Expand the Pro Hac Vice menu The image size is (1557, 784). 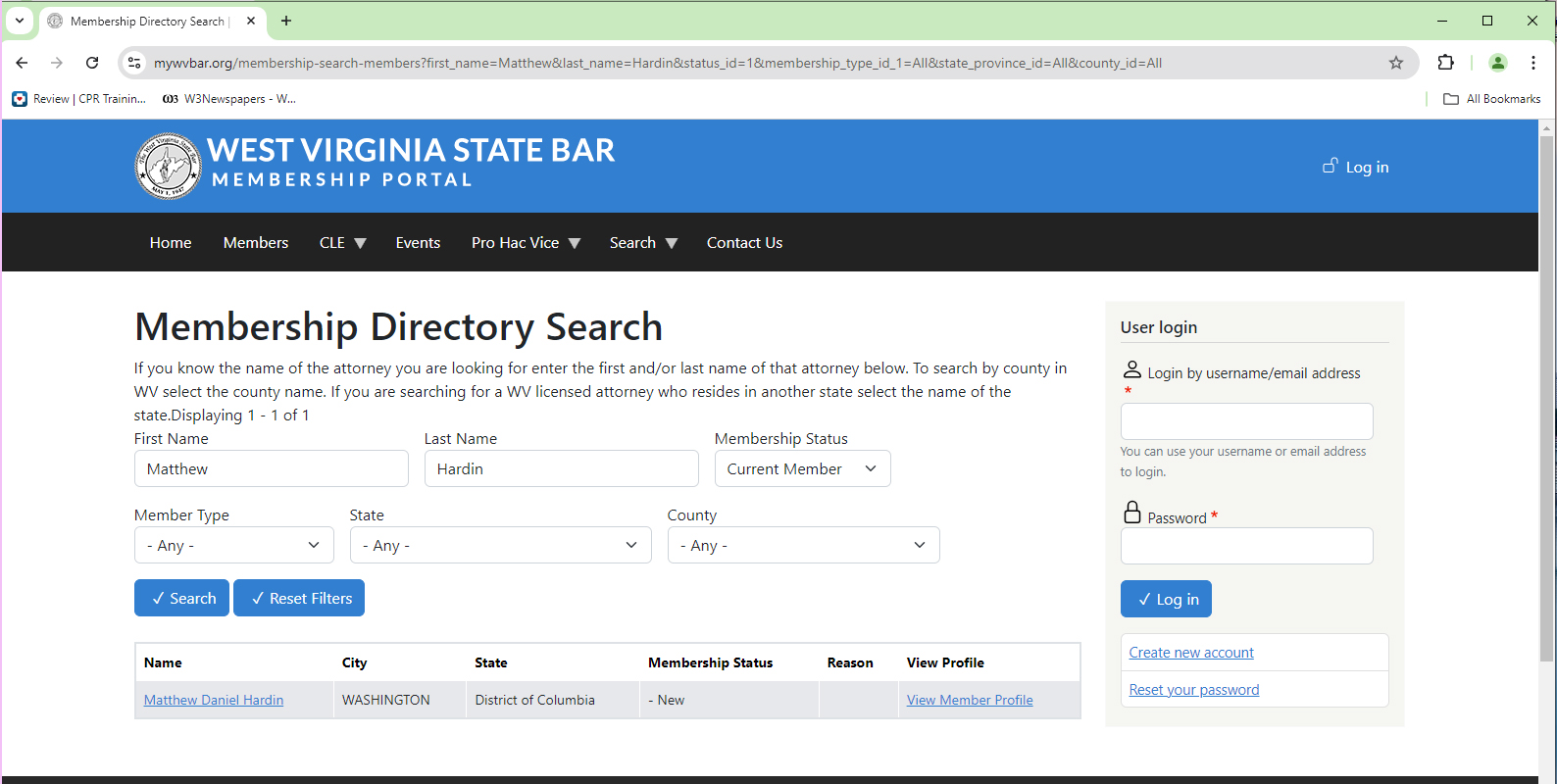pos(526,243)
